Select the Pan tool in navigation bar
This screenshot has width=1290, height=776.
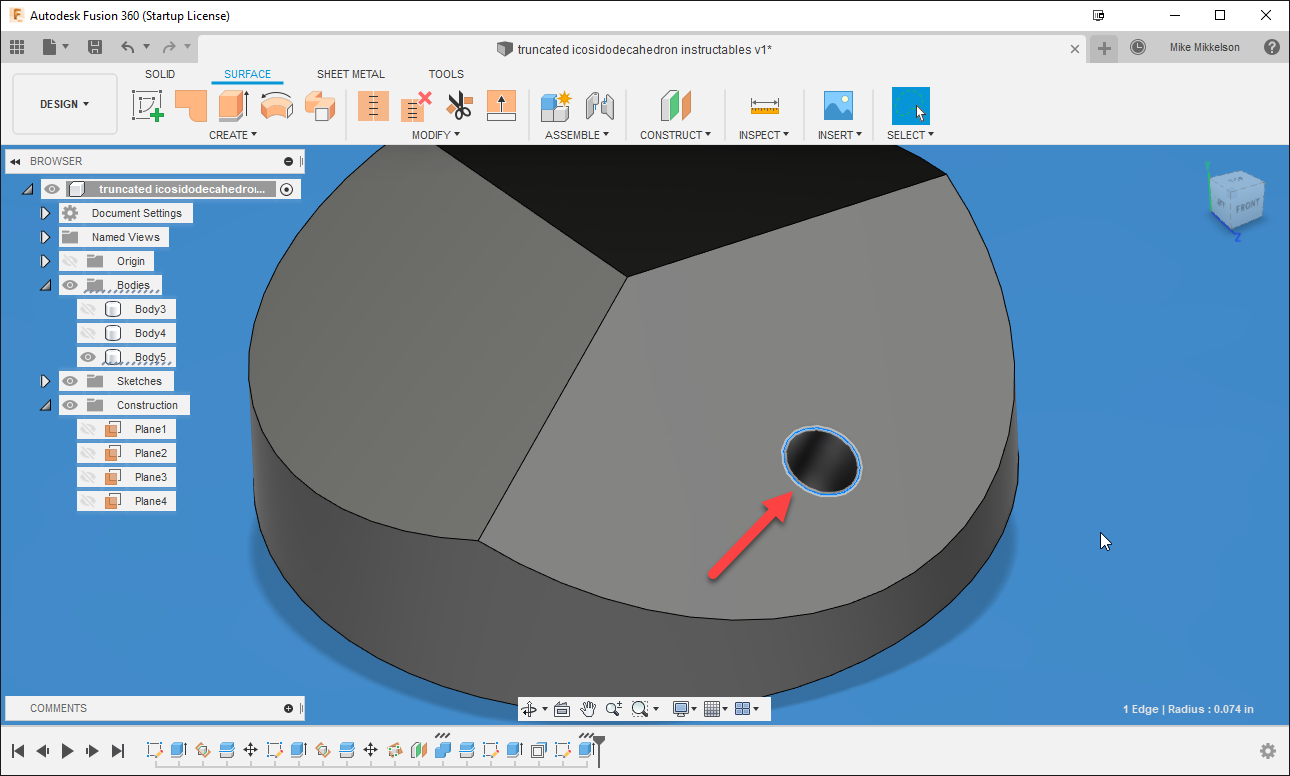[x=588, y=708]
